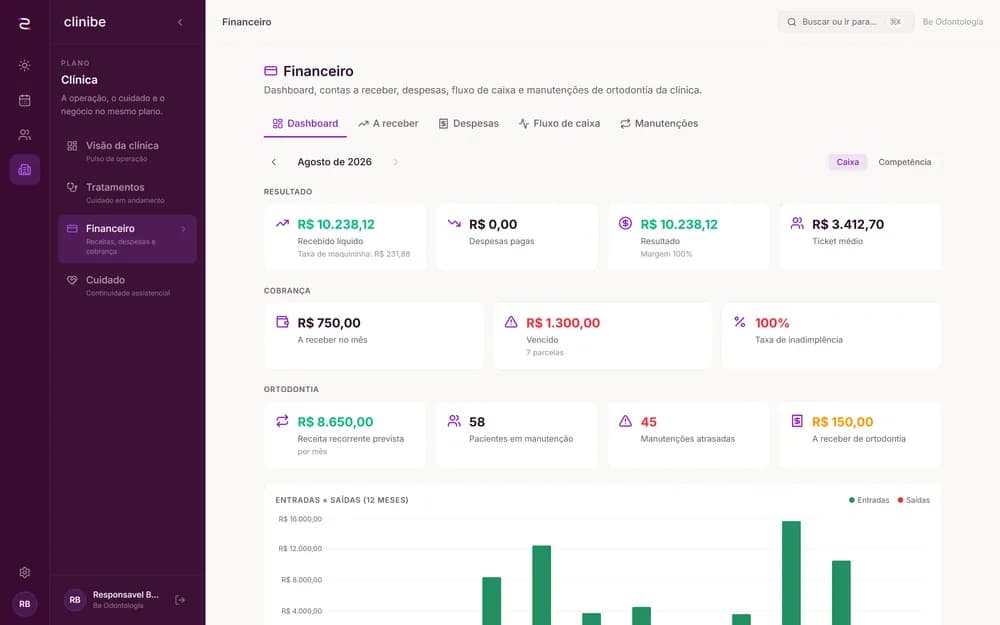This screenshot has width=1000, height=625.
Task: Click the tallest green bar in the chart
Action: tap(791, 573)
